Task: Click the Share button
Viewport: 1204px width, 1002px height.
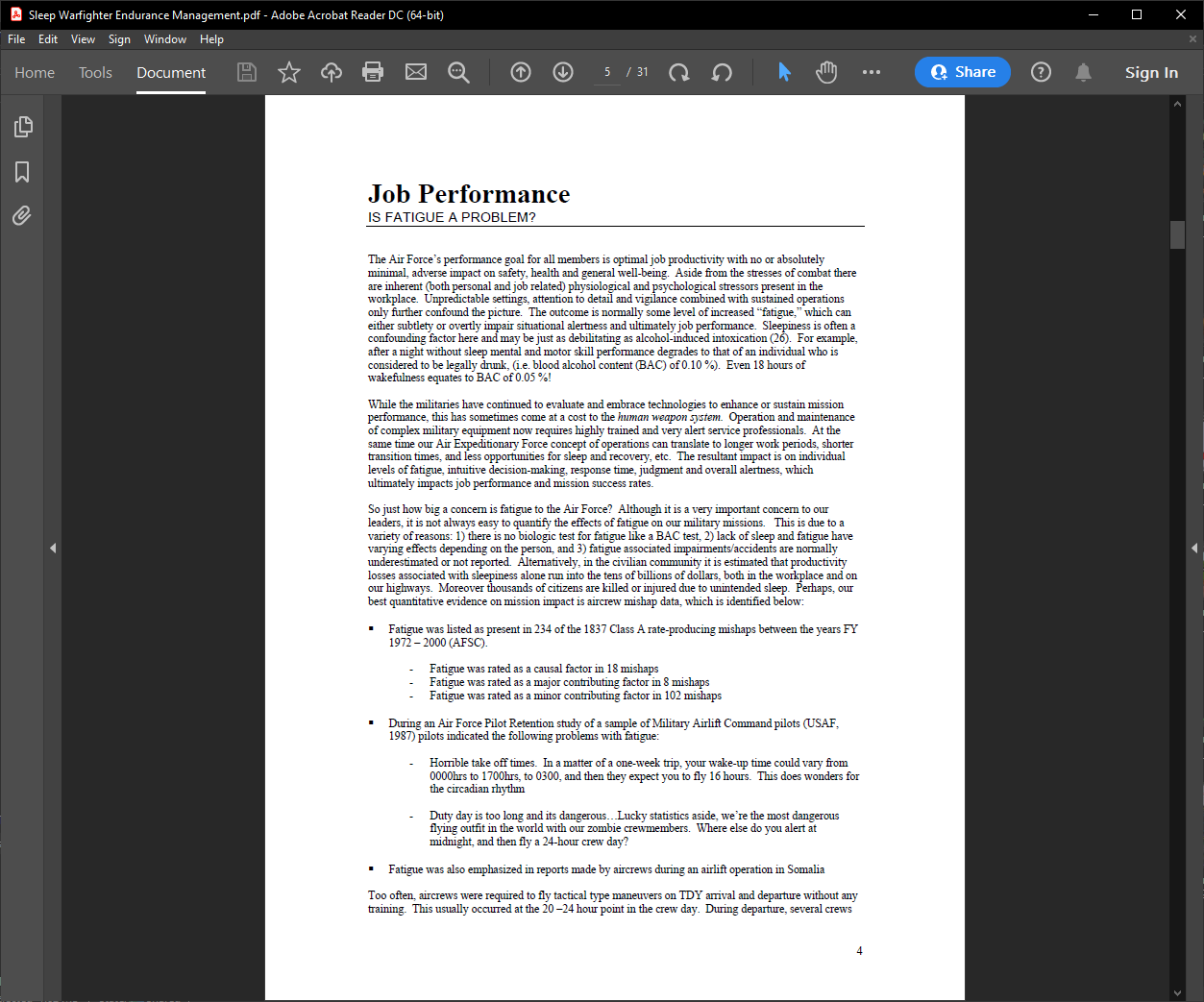Action: pos(962,72)
